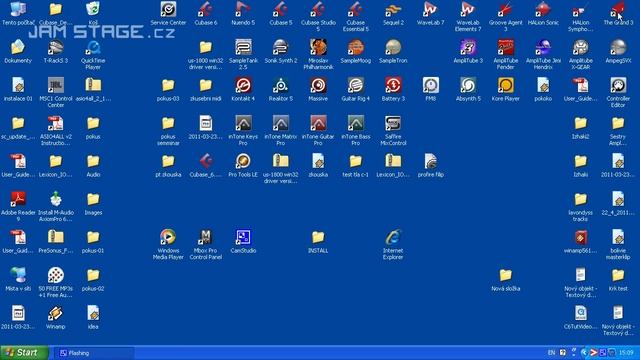Select the Cubase Essential 5 icon
640x360 pixels.
[x=356, y=9]
